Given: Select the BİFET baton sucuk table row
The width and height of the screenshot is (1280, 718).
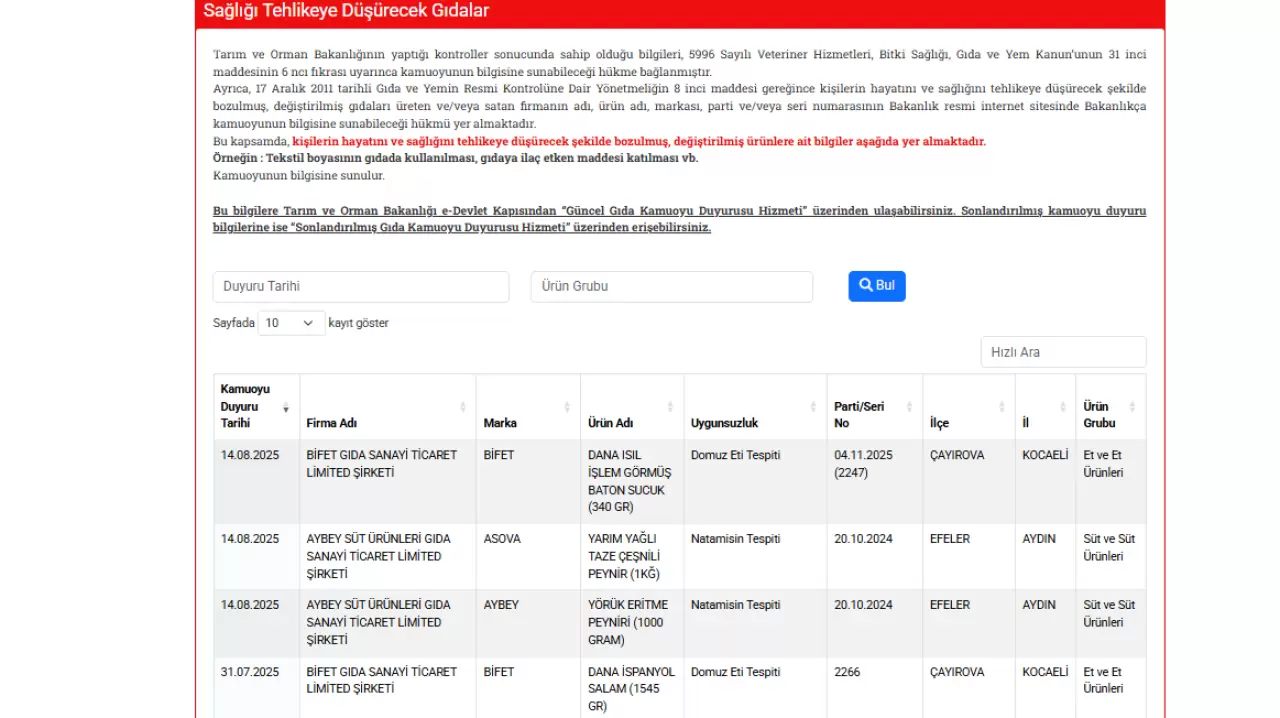Looking at the screenshot, I should (x=679, y=481).
